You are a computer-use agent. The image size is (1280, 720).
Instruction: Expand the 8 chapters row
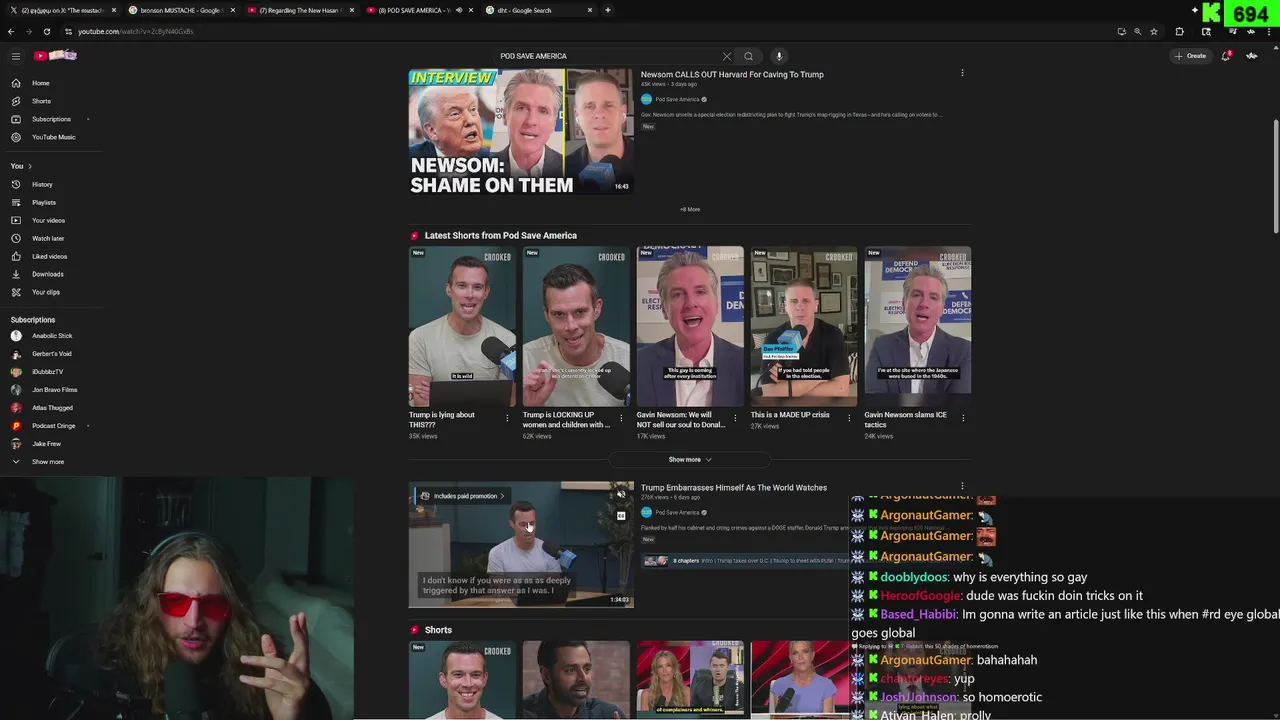745,561
